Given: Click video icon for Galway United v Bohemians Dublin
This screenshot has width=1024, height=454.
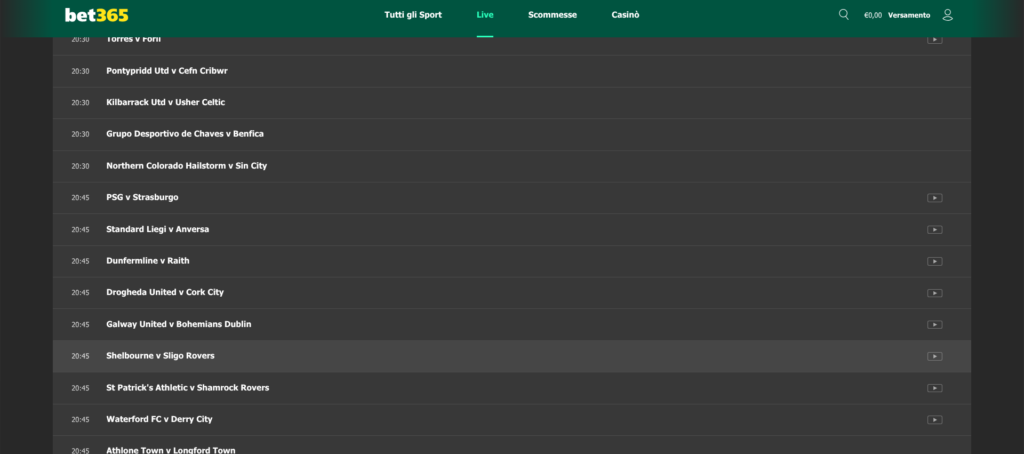Looking at the screenshot, I should (x=934, y=324).
